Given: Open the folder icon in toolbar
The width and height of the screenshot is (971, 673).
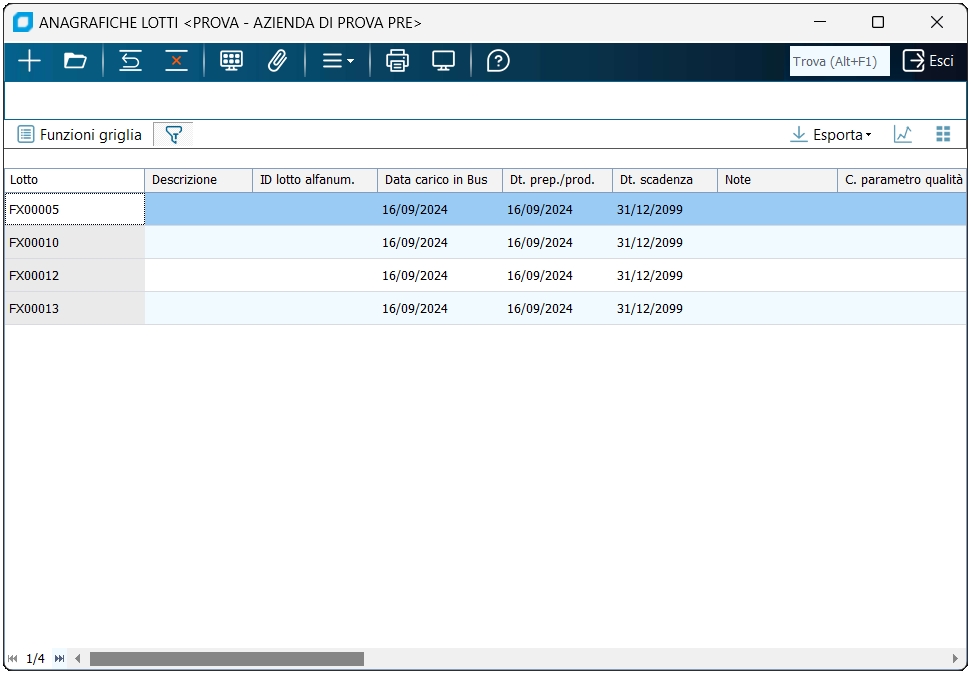Looking at the screenshot, I should pyautogui.click(x=75, y=61).
